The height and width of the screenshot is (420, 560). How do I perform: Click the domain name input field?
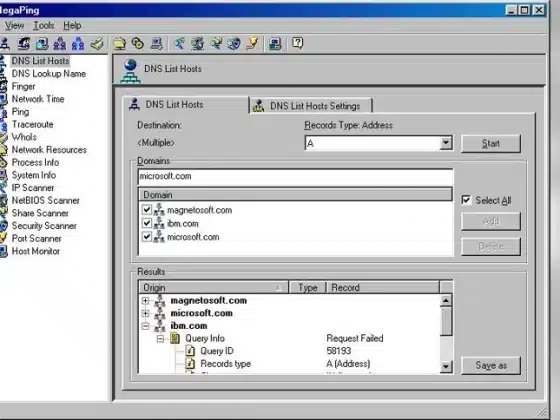click(295, 176)
